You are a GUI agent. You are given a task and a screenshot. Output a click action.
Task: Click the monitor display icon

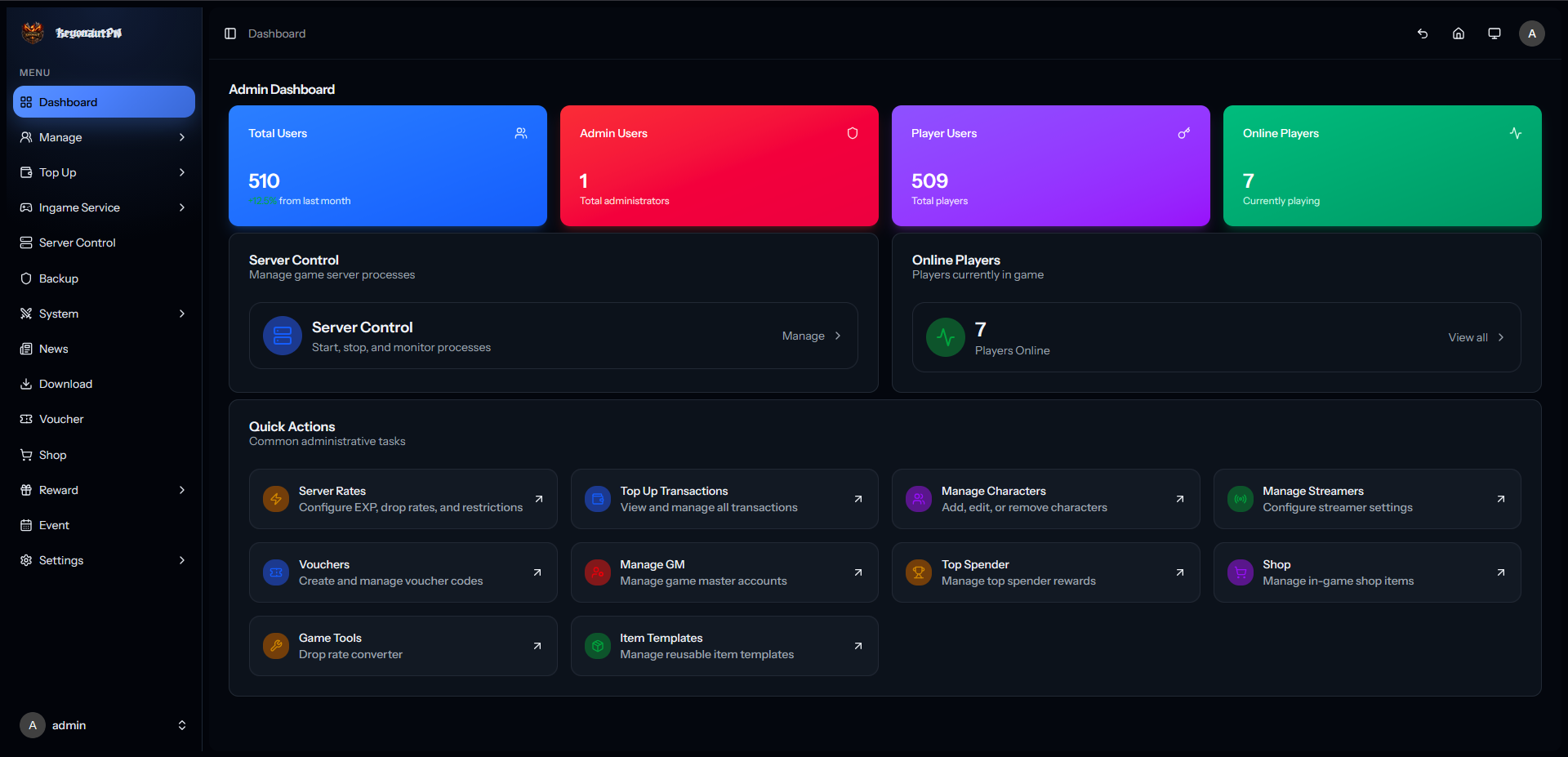[x=1494, y=33]
